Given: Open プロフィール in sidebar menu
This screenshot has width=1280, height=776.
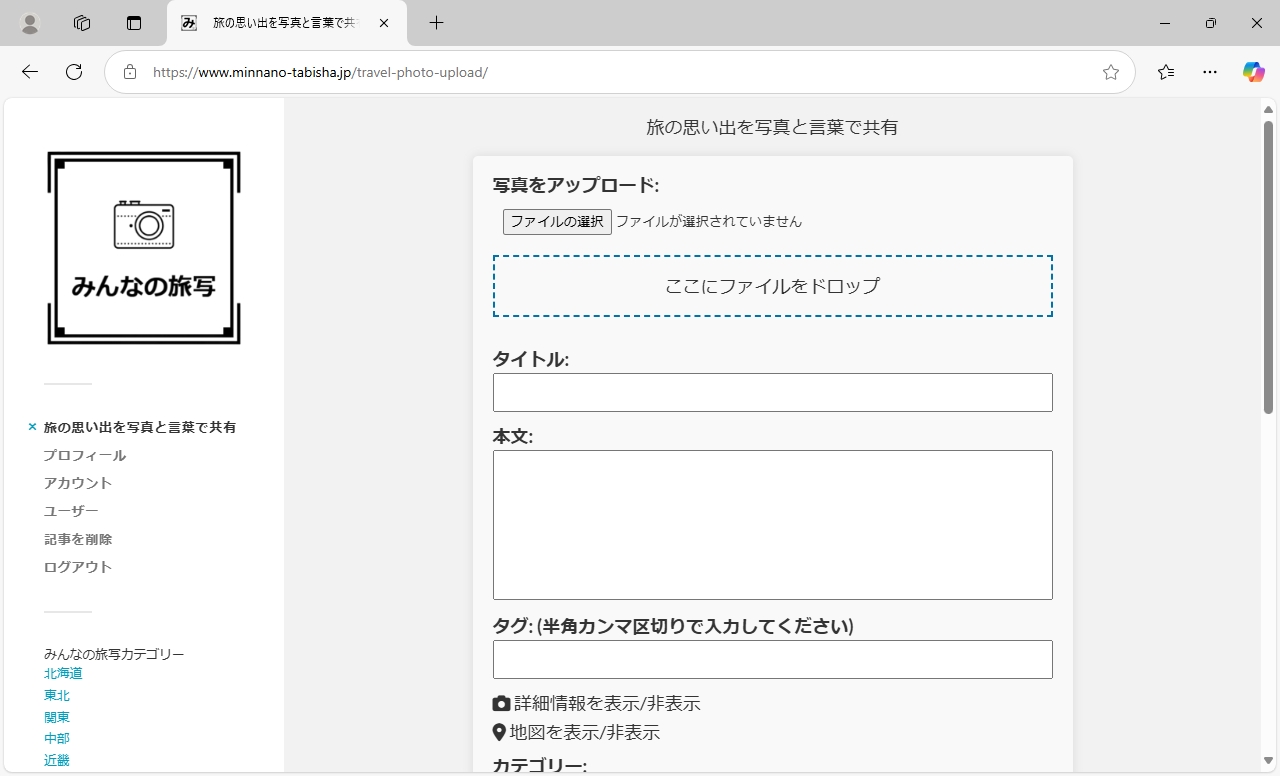Looking at the screenshot, I should tap(85, 455).
